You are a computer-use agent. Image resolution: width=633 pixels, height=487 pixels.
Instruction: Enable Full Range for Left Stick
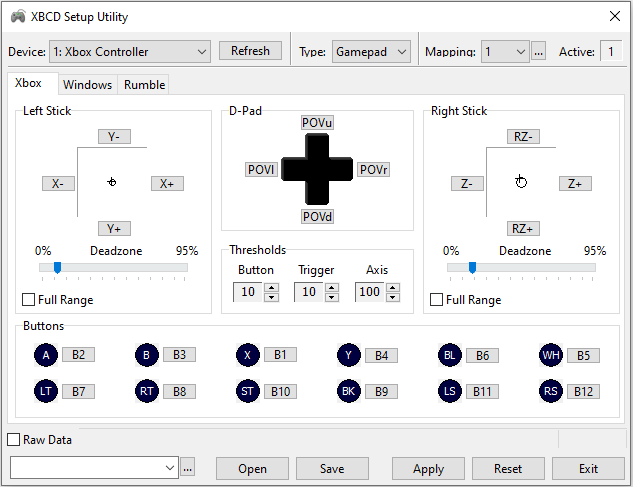click(x=29, y=300)
